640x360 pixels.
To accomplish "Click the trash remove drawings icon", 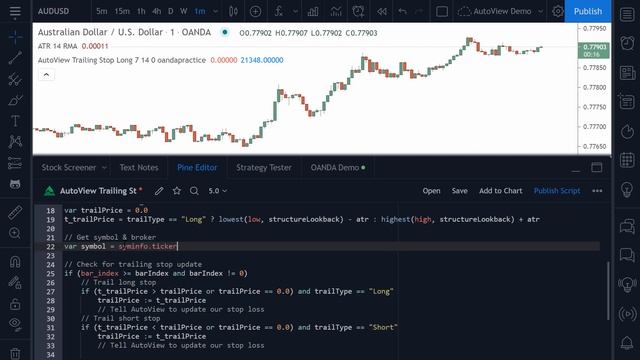I will tap(15, 353).
